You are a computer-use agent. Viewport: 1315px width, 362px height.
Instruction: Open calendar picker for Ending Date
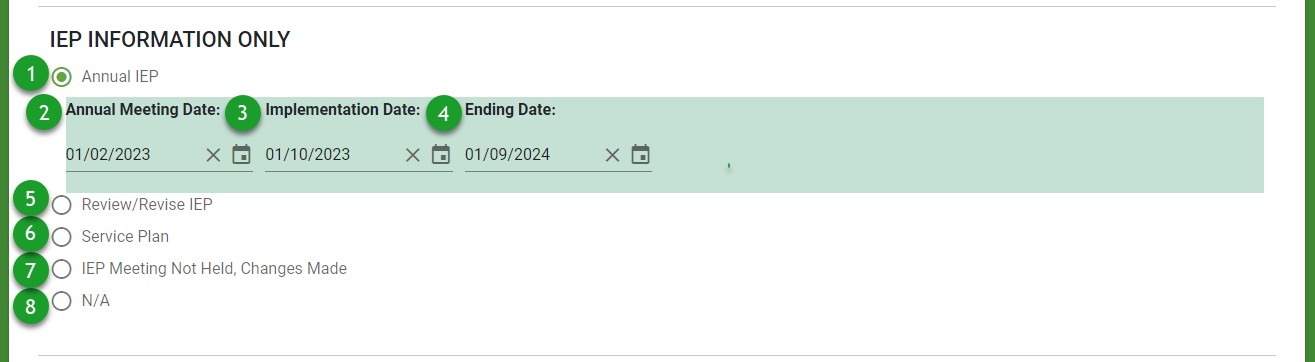[641, 154]
